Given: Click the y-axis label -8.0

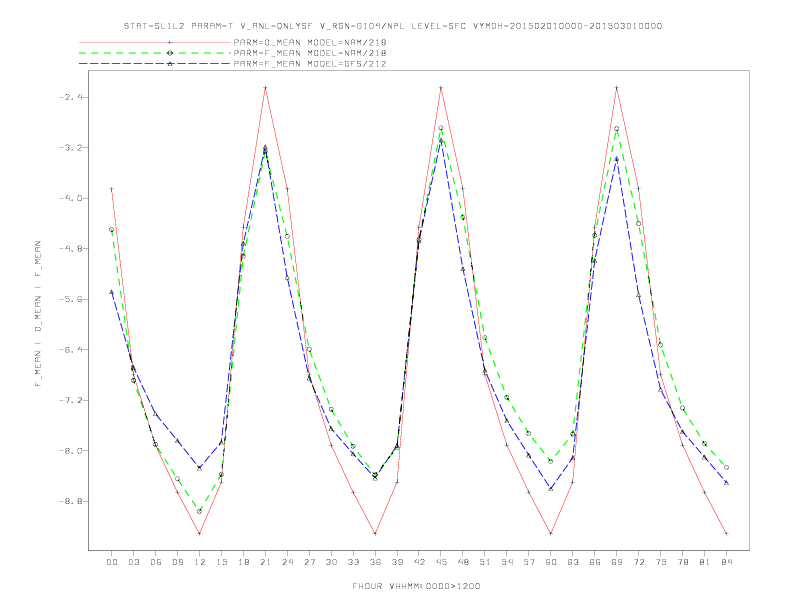Looking at the screenshot, I should 70,450.
